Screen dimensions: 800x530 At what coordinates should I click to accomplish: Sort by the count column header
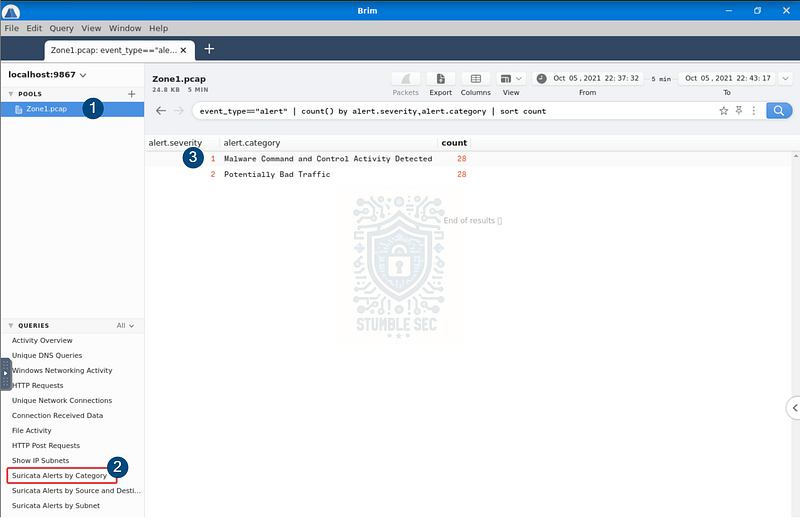[454, 143]
